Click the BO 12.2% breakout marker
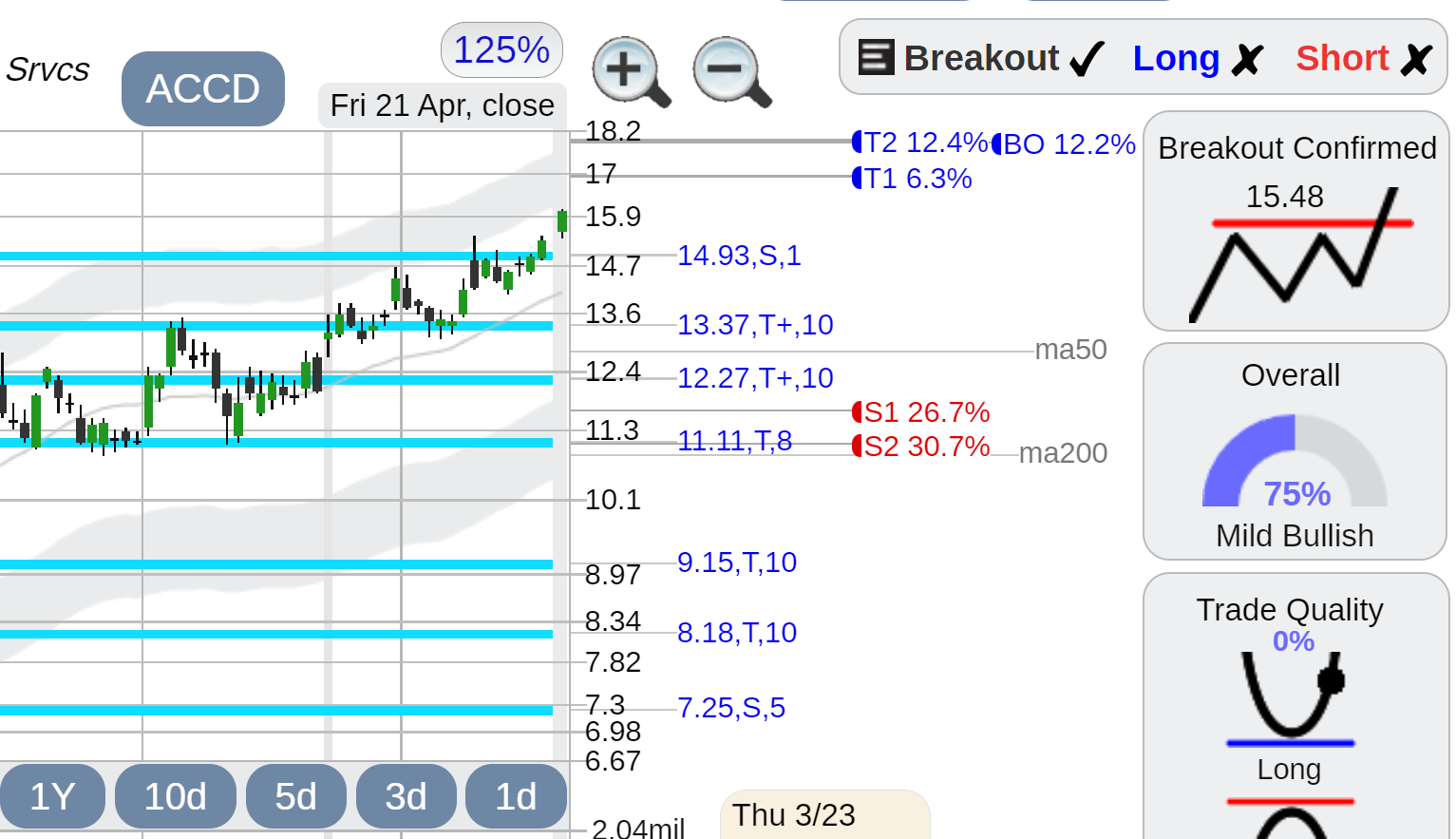This screenshot has height=839, width=1456. pos(1064,144)
